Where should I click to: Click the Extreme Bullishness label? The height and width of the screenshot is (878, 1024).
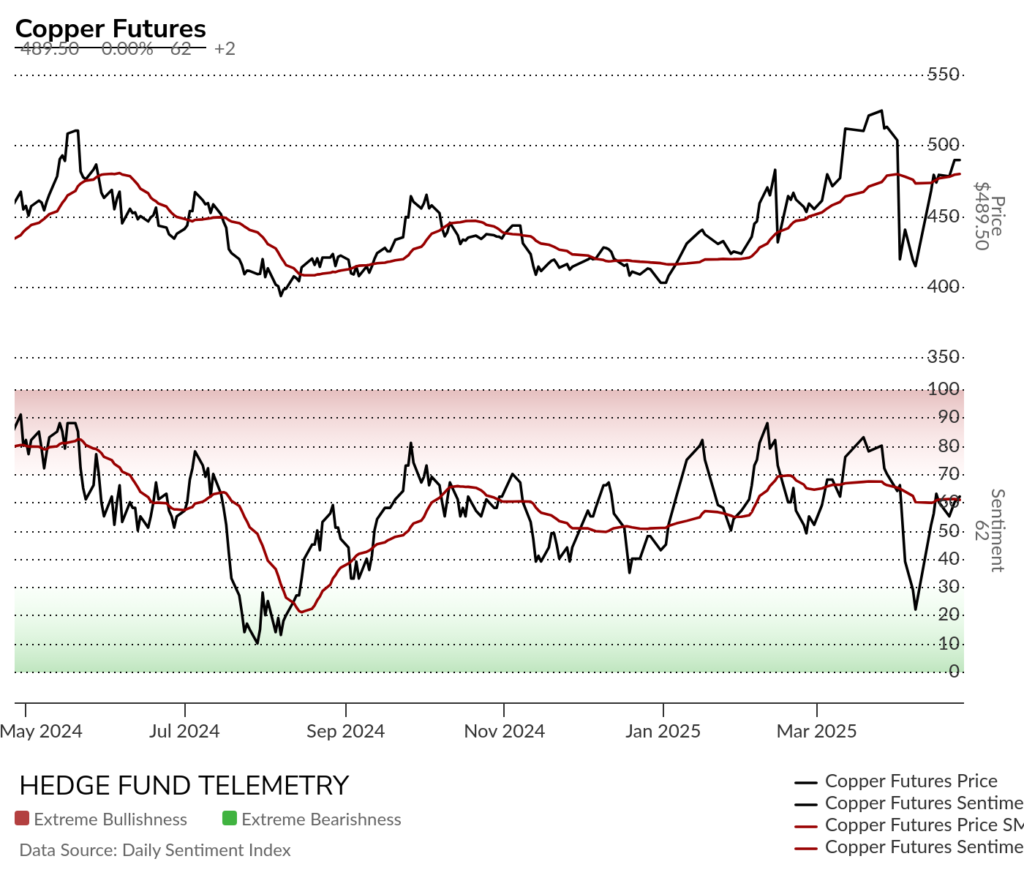click(x=110, y=819)
